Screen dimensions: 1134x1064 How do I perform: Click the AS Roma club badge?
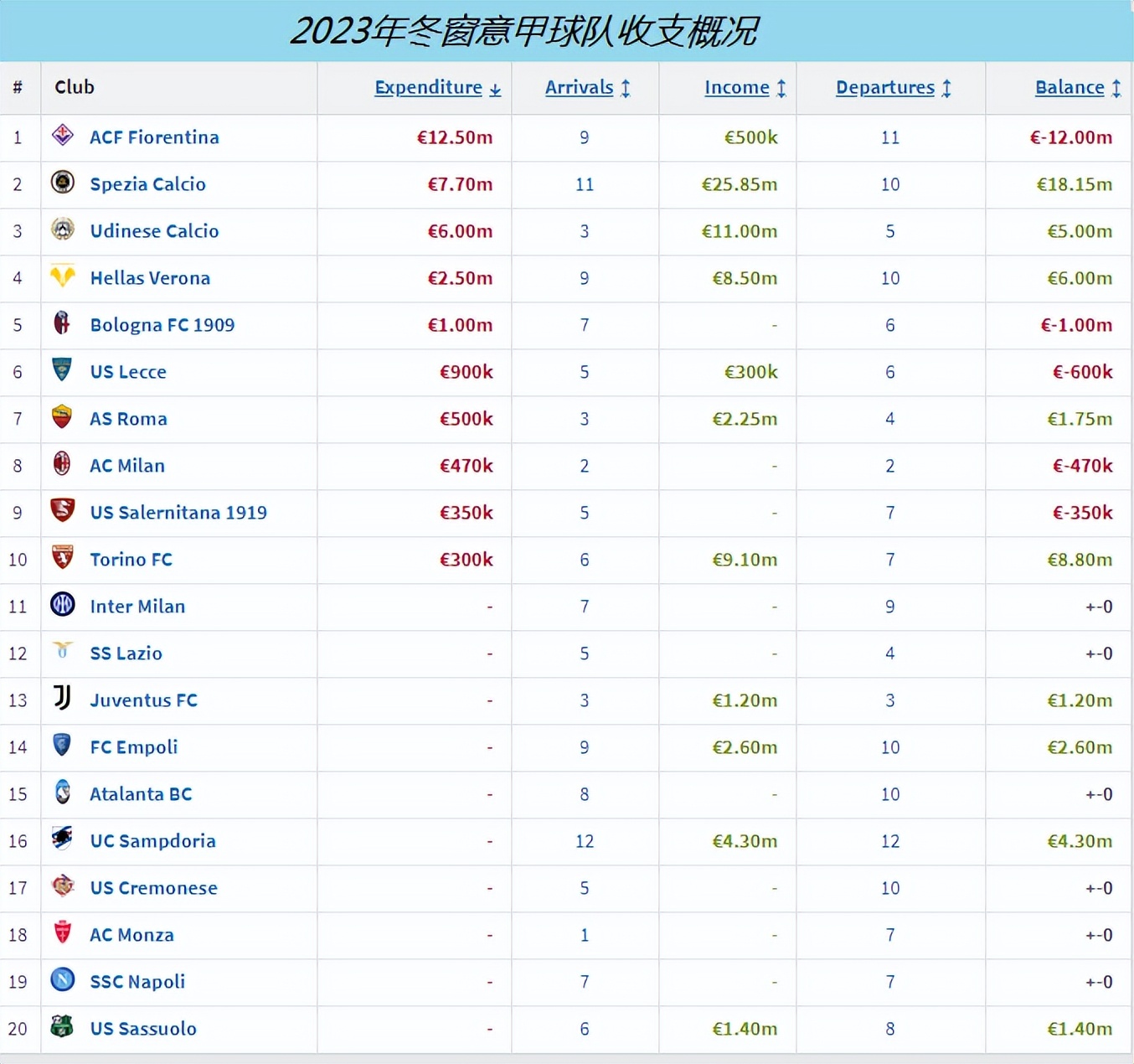62,419
